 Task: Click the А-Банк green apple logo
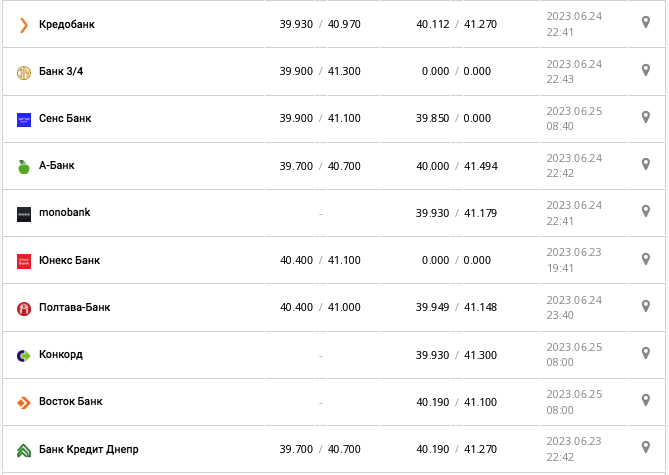click(x=24, y=167)
